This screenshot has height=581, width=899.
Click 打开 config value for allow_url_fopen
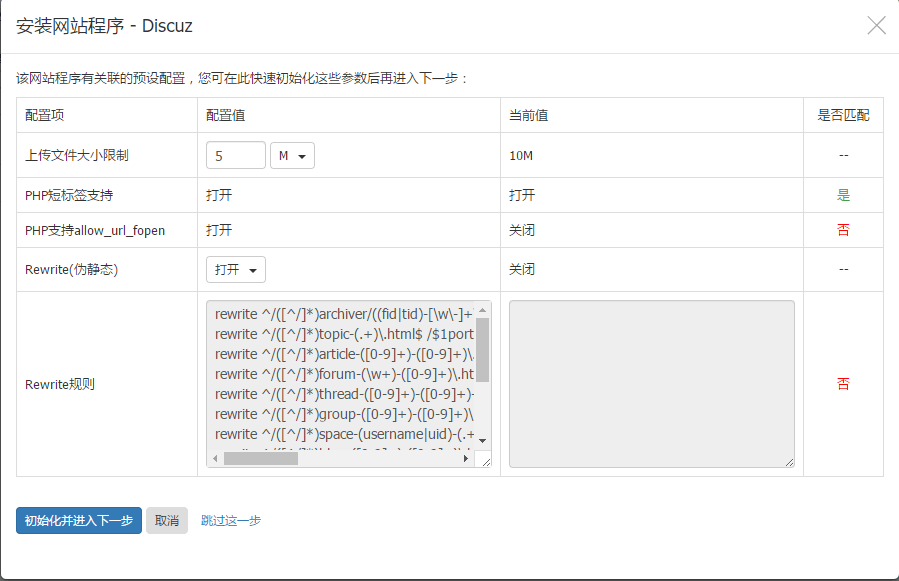coord(219,230)
